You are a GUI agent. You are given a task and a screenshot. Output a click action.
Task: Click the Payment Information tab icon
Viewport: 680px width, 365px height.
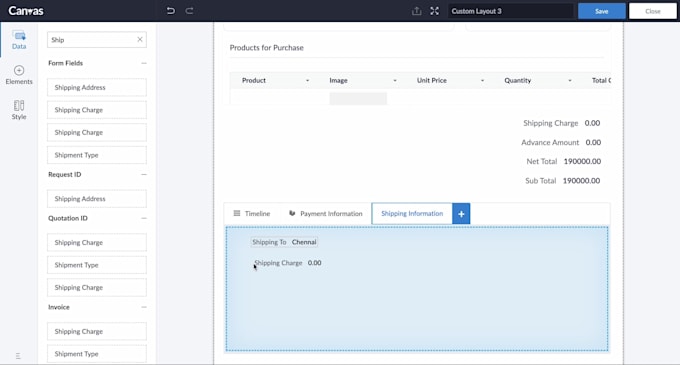coord(292,213)
